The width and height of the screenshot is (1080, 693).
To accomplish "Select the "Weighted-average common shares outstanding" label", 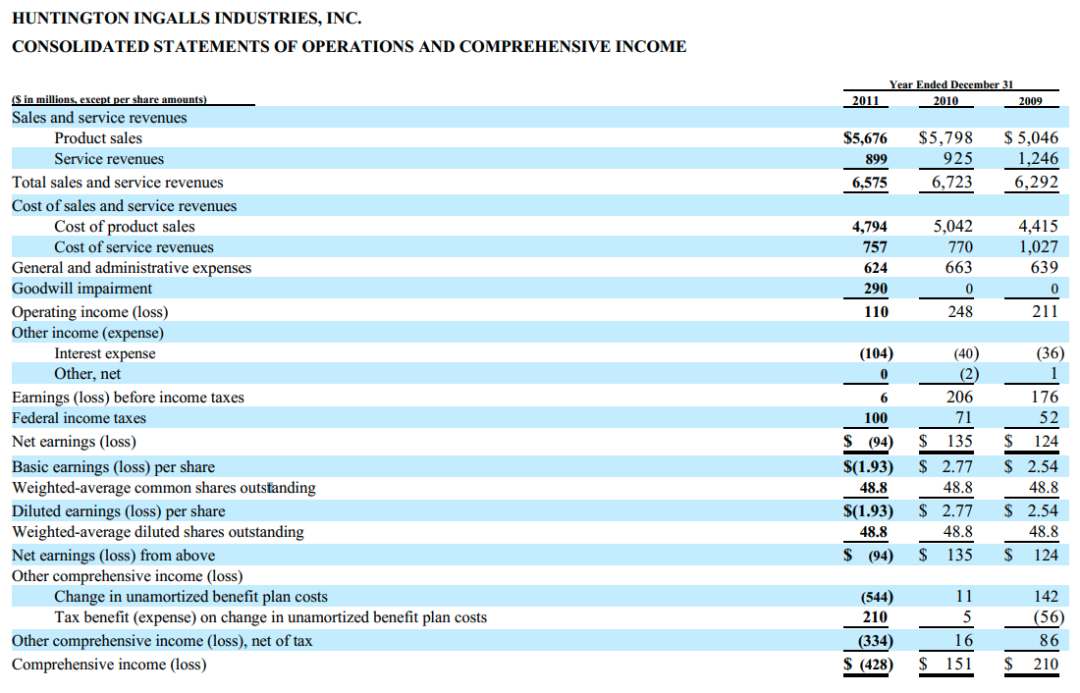I will (164, 488).
